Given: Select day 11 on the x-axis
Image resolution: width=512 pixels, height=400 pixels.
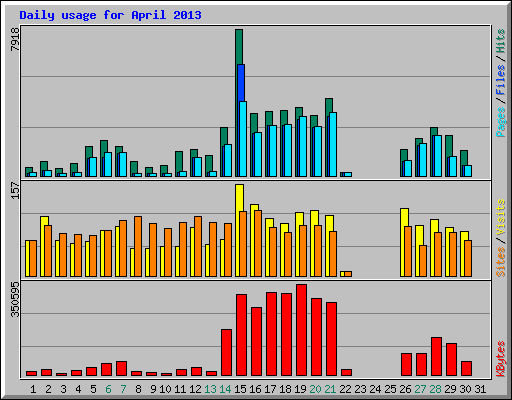Looking at the screenshot, I should pyautogui.click(x=180, y=389).
